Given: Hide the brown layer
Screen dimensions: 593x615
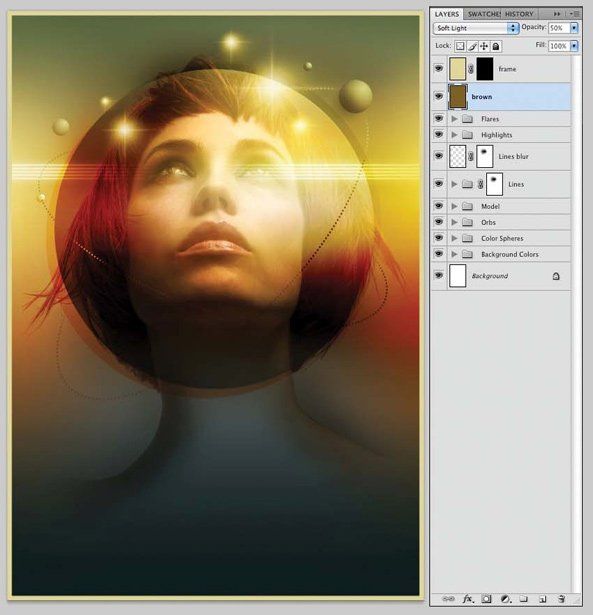Looking at the screenshot, I should tap(439, 96).
